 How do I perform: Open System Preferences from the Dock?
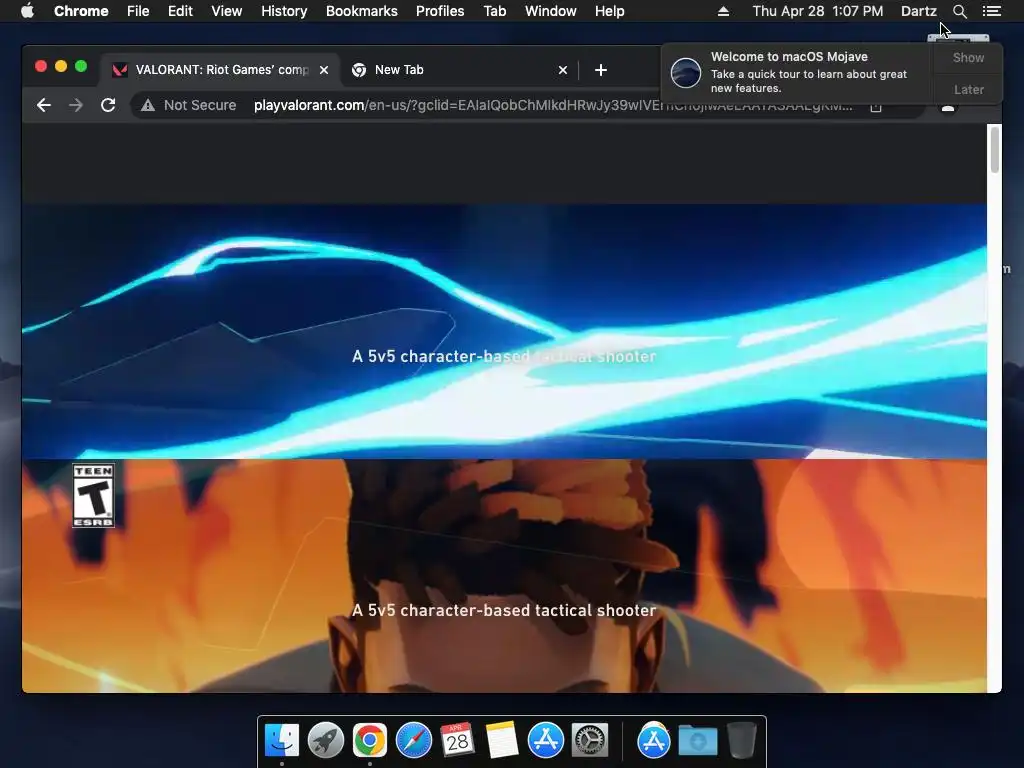pyautogui.click(x=590, y=741)
